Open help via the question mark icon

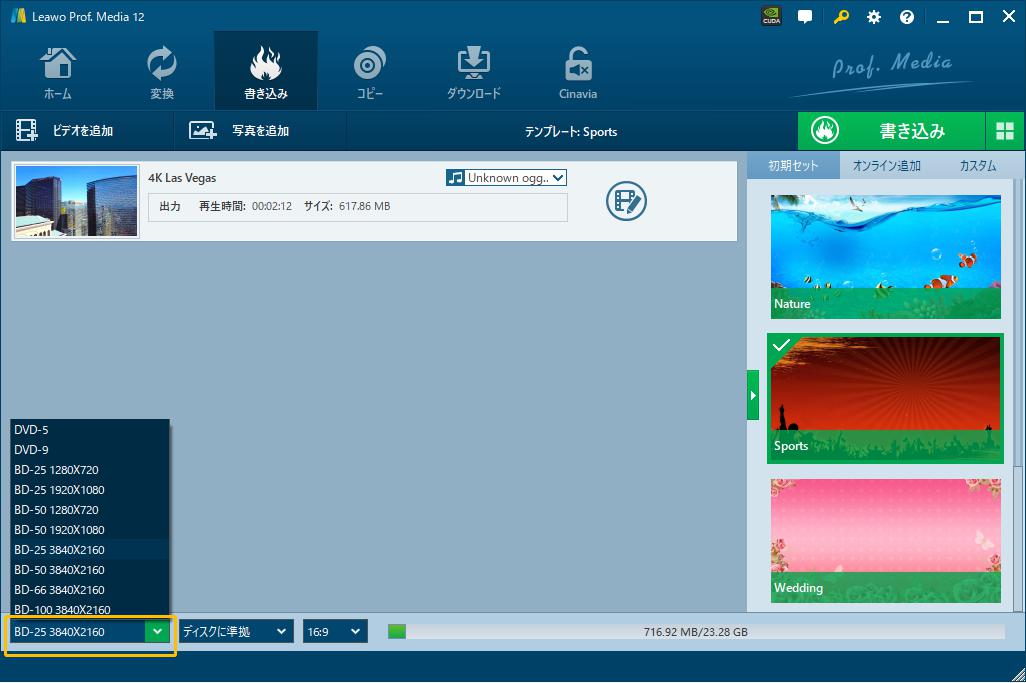pyautogui.click(x=907, y=17)
